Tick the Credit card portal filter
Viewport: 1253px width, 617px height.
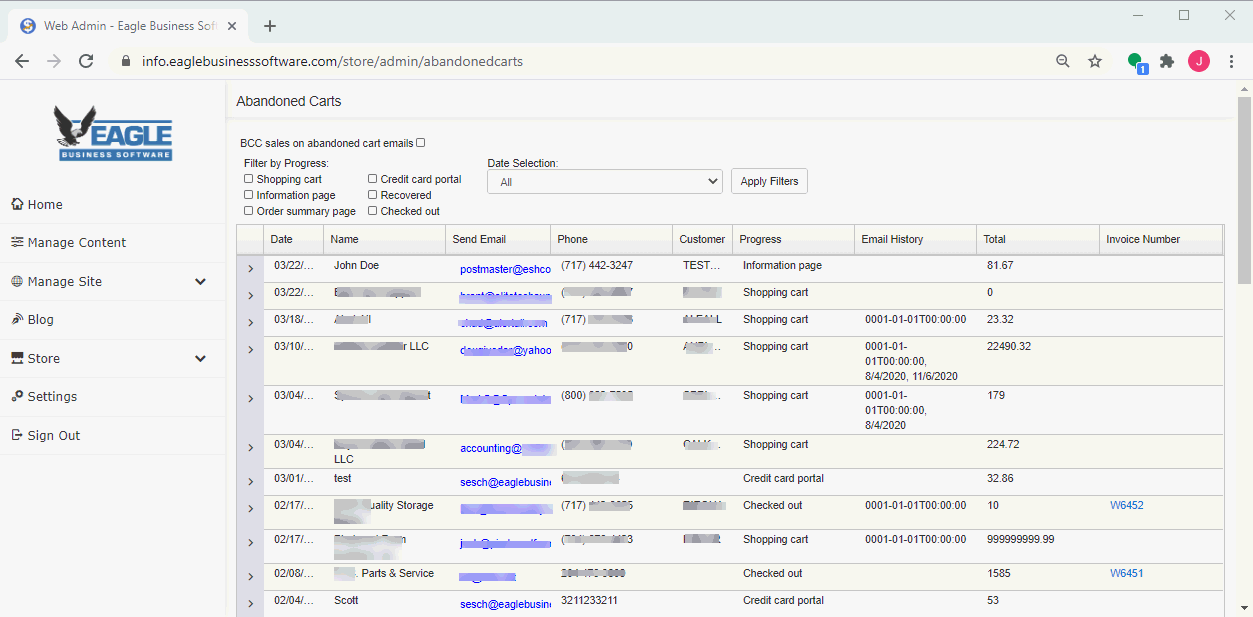[x=373, y=179]
